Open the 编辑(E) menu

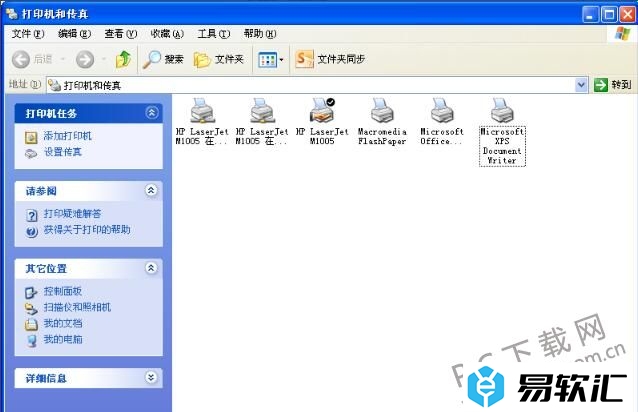click(74, 34)
